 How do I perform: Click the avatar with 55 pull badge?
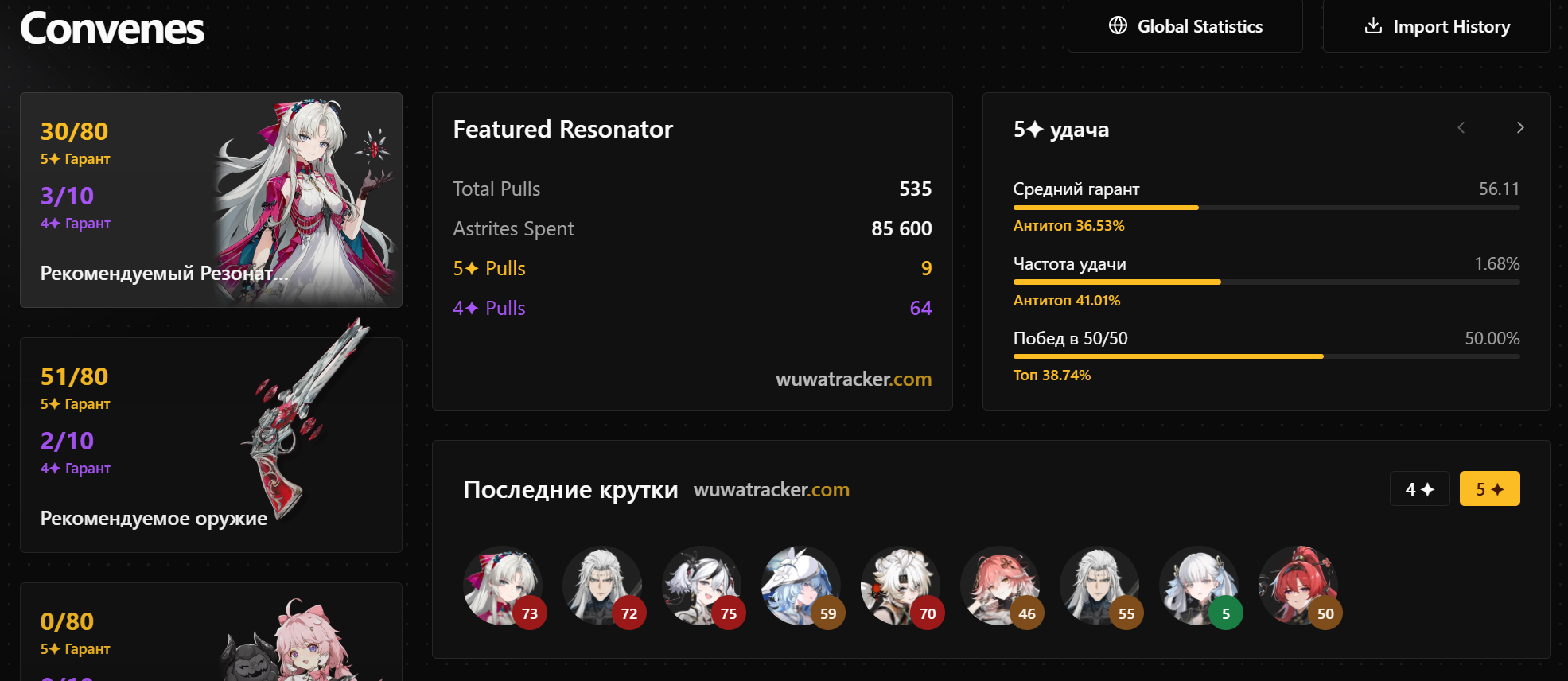1099,586
